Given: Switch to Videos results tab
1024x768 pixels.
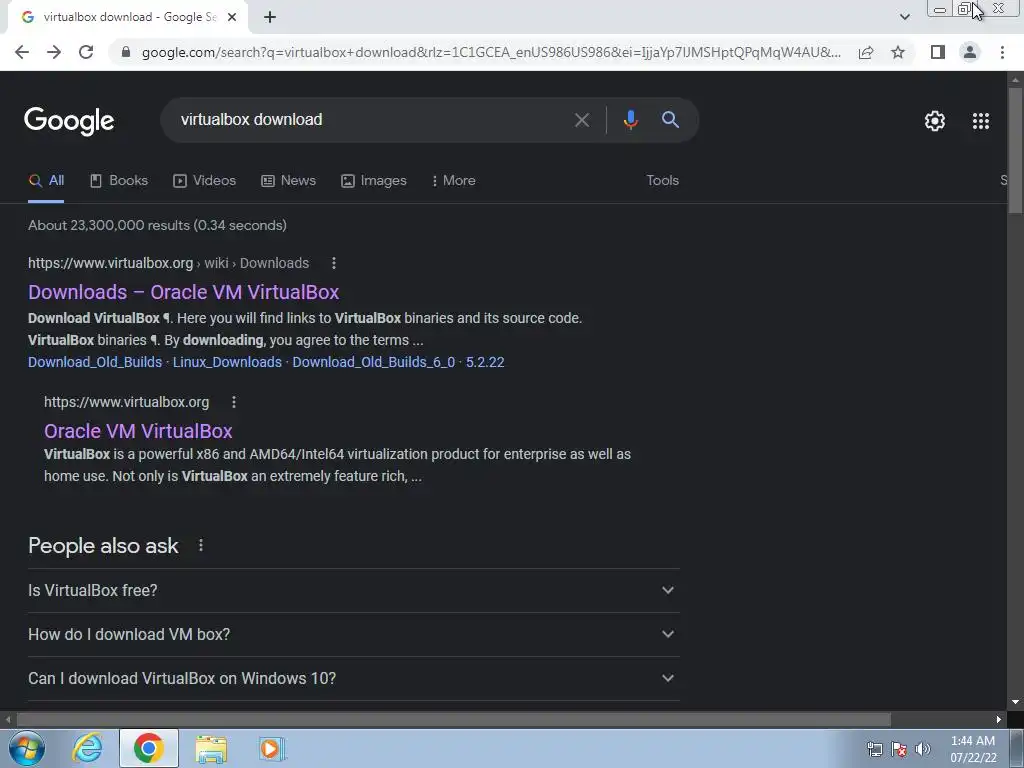Looking at the screenshot, I should click(204, 181).
